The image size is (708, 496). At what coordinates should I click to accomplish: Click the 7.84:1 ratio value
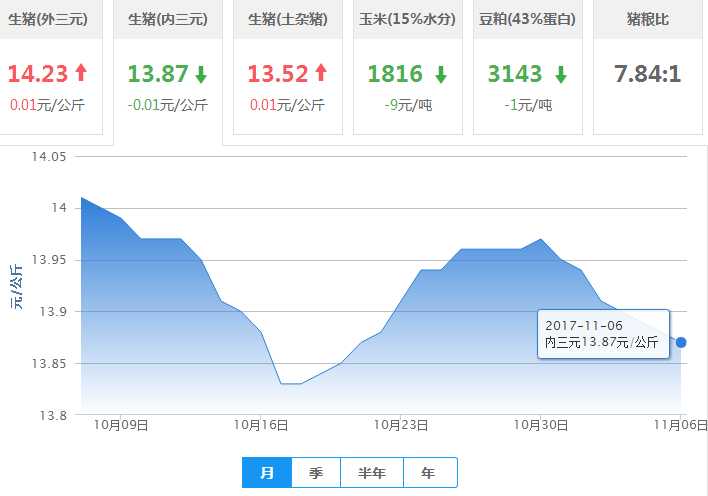coord(647,74)
